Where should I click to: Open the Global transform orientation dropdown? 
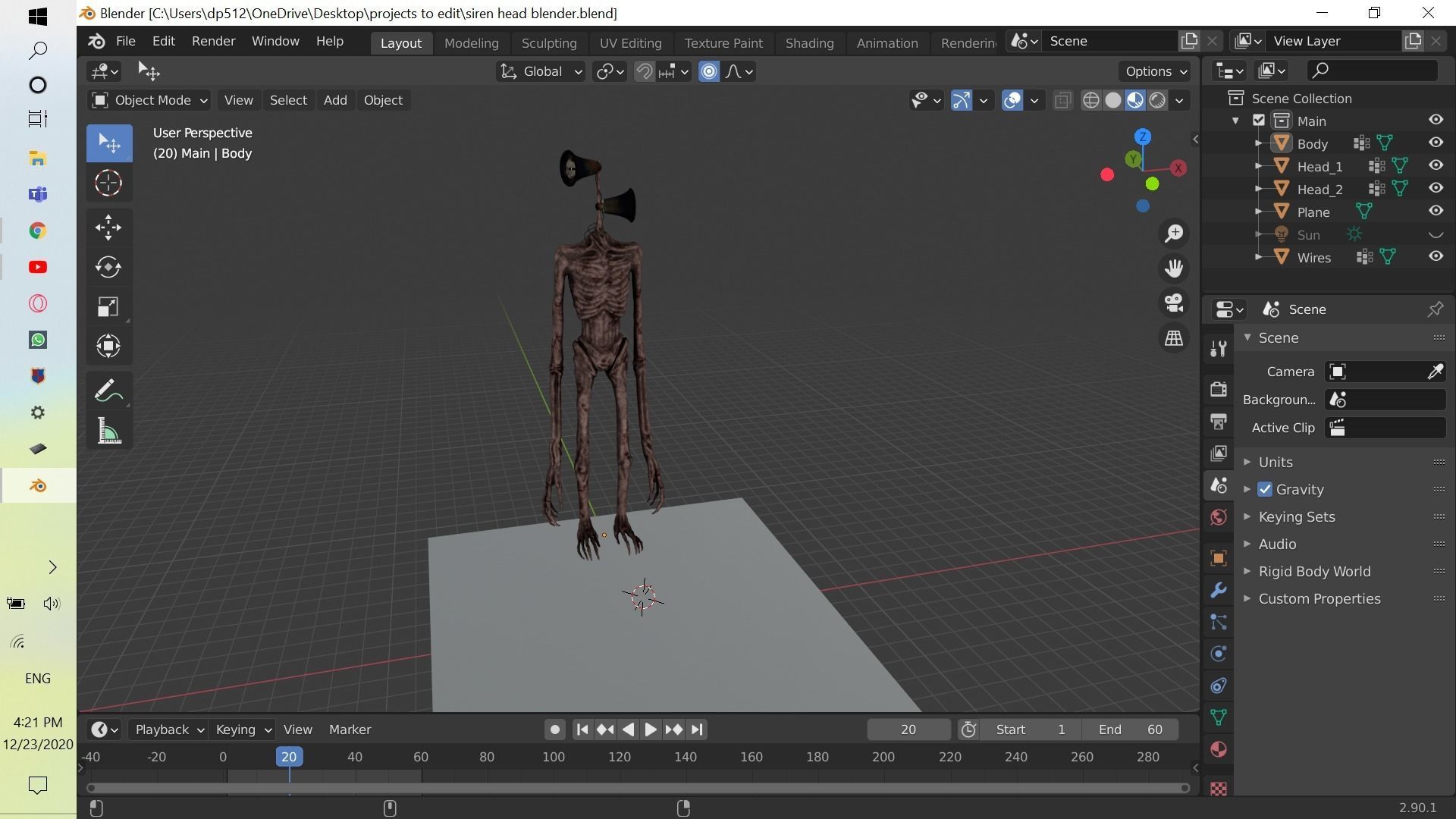(540, 71)
